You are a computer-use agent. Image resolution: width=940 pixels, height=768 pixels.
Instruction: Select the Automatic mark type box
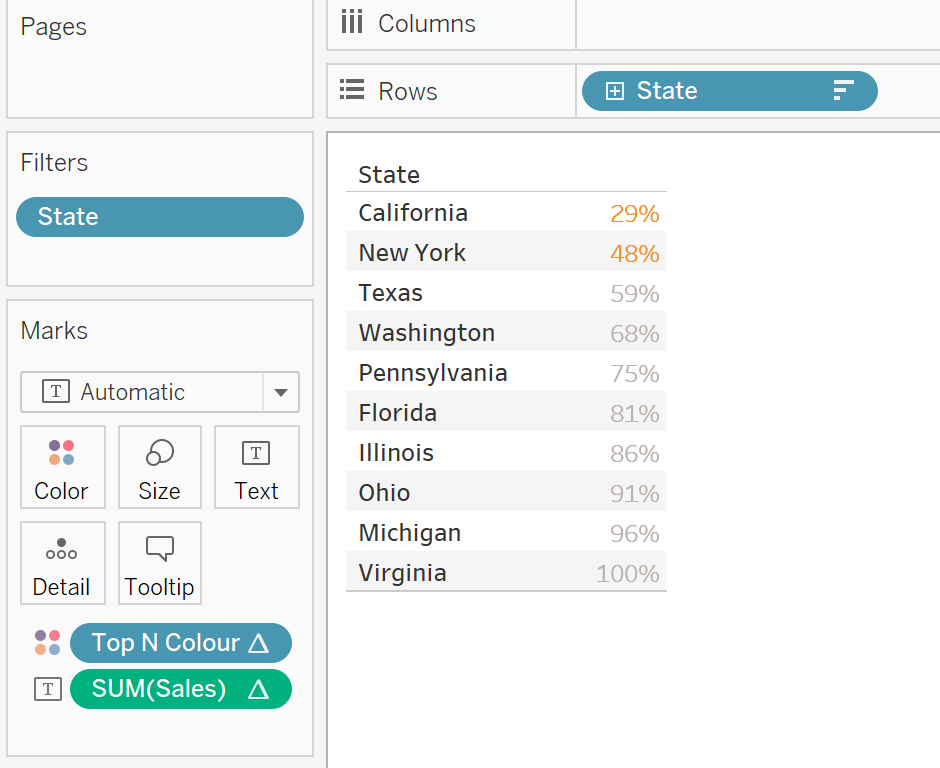[141, 392]
